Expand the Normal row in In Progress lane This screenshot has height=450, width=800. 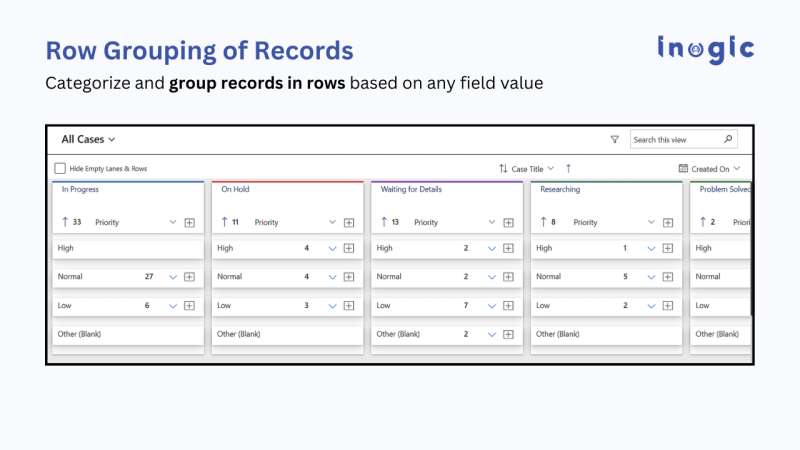[x=172, y=277]
